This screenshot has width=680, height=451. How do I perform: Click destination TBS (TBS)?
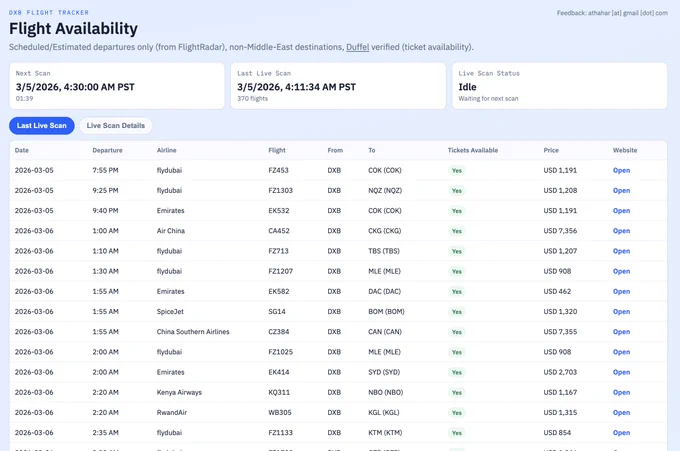tap(384, 251)
